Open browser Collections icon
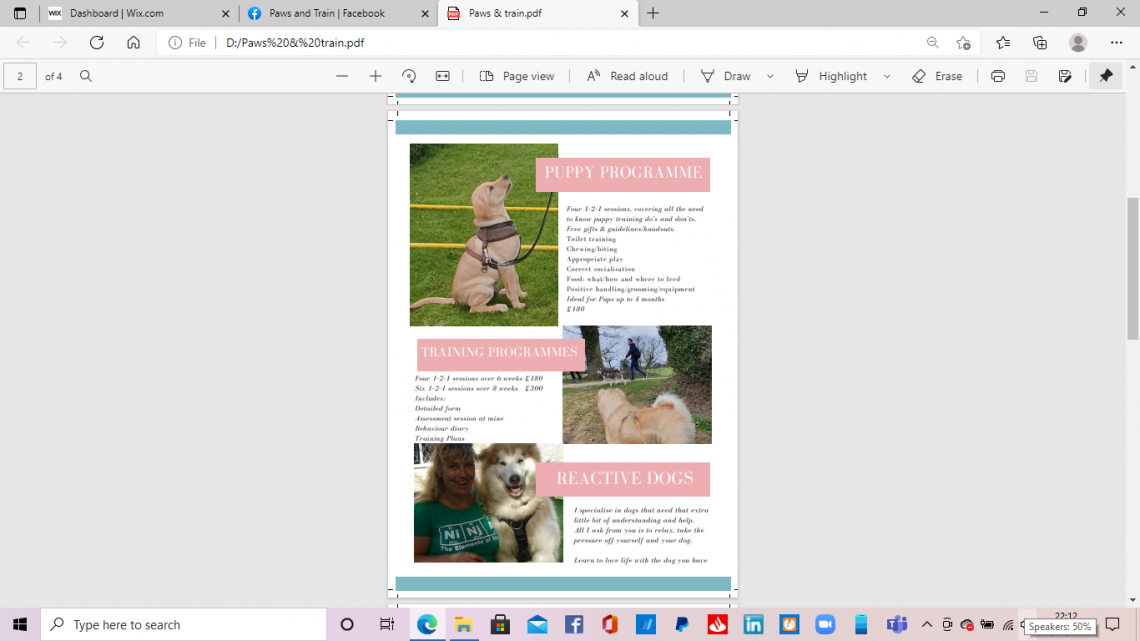Viewport: 1140px width, 641px height. (1040, 42)
